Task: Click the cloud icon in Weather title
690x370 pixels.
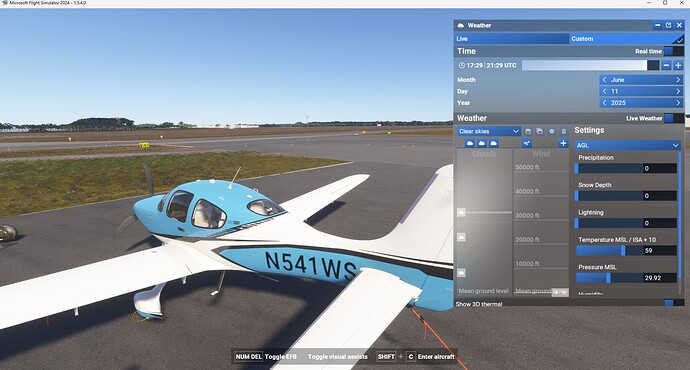Action: 461,26
